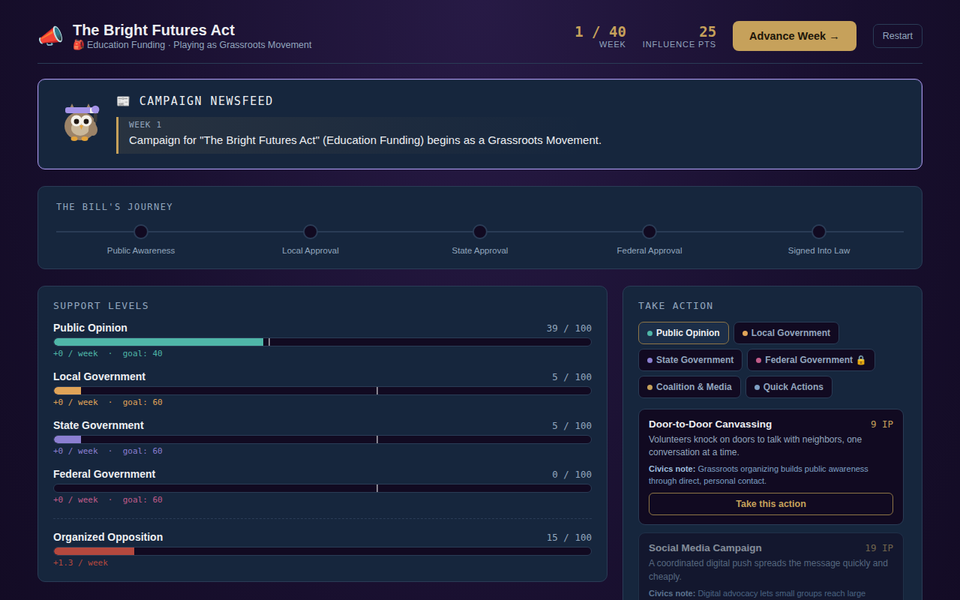The width and height of the screenshot is (960, 600).
Task: Click the Local Government support bar
Action: tap(322, 391)
